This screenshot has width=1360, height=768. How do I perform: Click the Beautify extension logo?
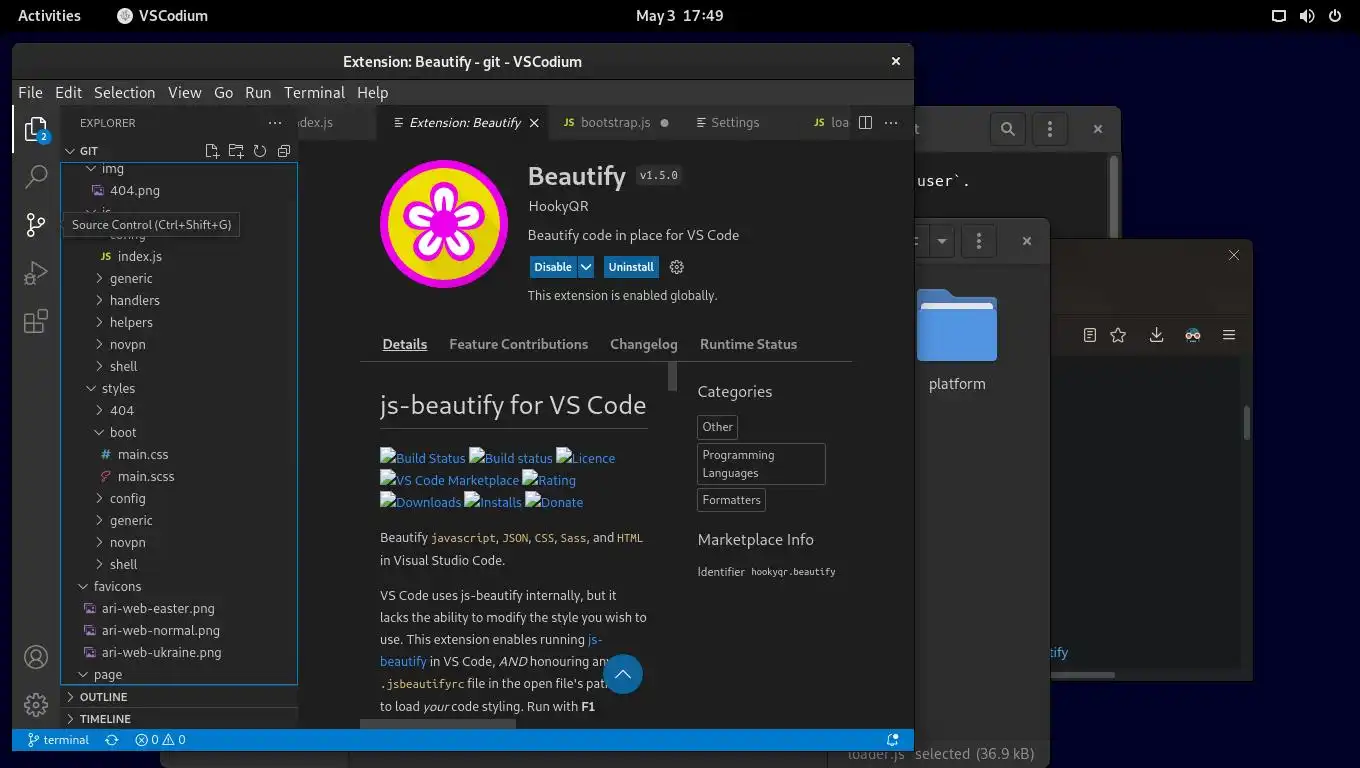[444, 224]
